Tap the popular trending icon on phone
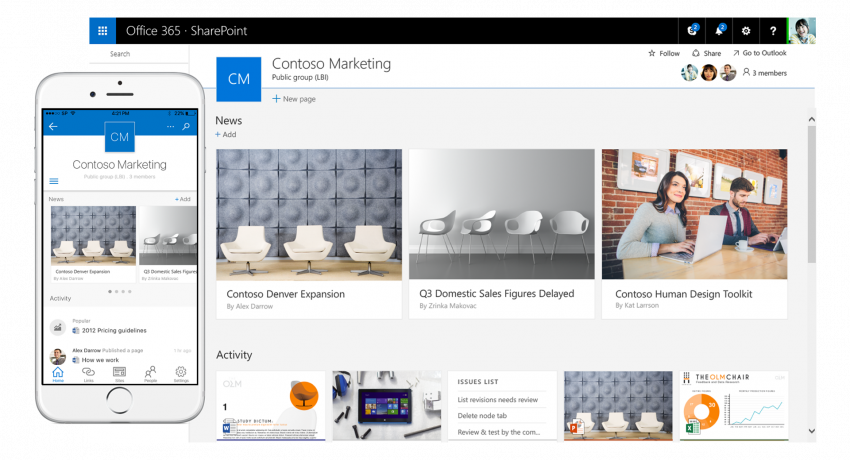The image size is (850, 460). [x=57, y=327]
